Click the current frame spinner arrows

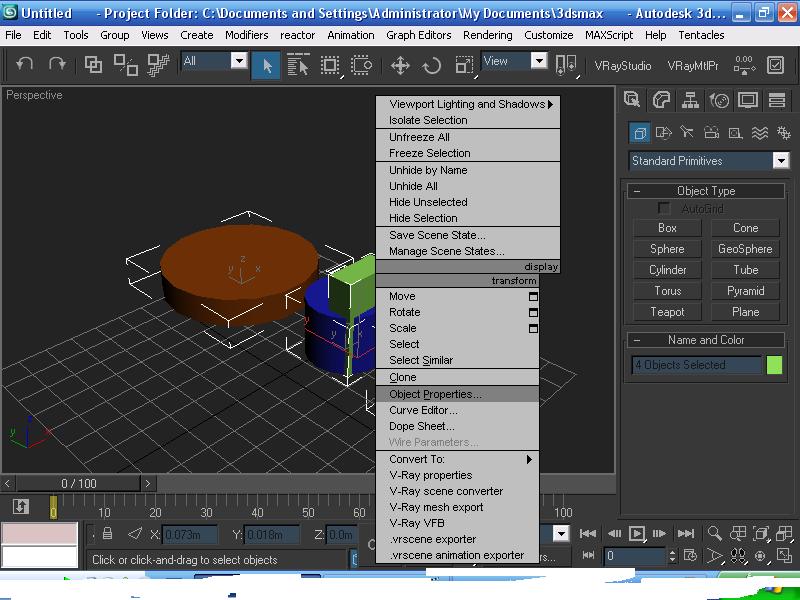pos(672,555)
